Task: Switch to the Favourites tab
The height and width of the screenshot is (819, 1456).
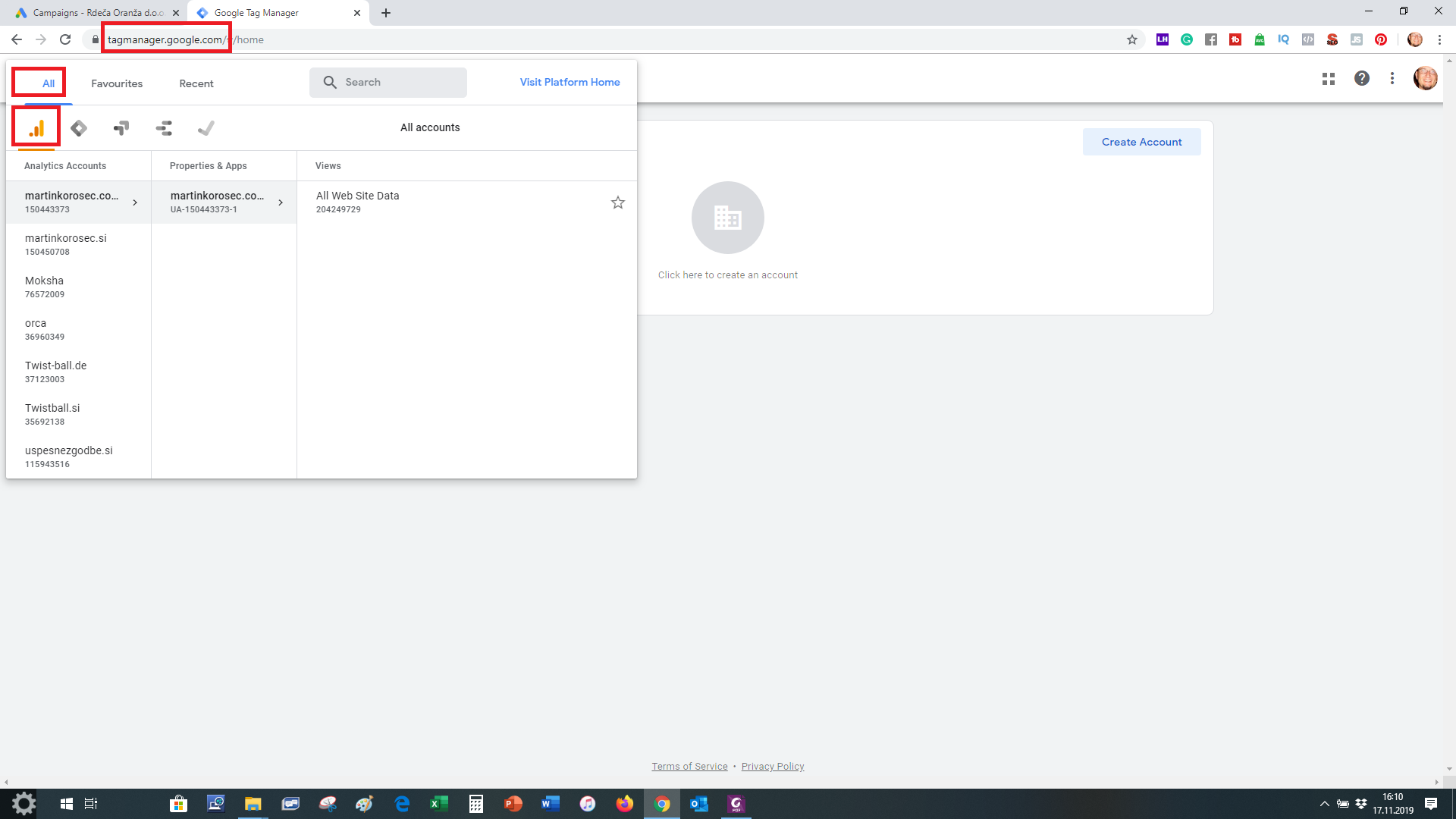Action: click(x=117, y=83)
